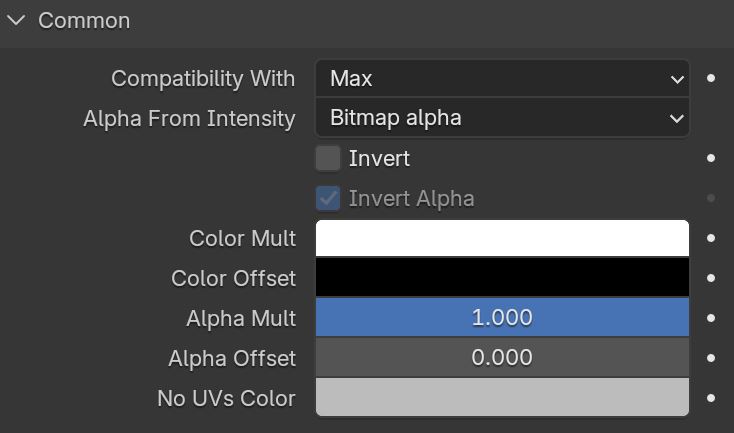Image resolution: width=734 pixels, height=433 pixels.
Task: Enable the Invert checkbox
Action: [328, 158]
